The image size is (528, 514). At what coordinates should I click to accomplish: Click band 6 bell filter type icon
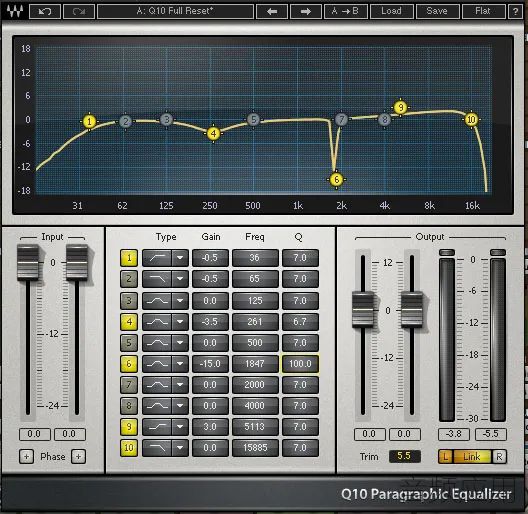pyautogui.click(x=157, y=364)
